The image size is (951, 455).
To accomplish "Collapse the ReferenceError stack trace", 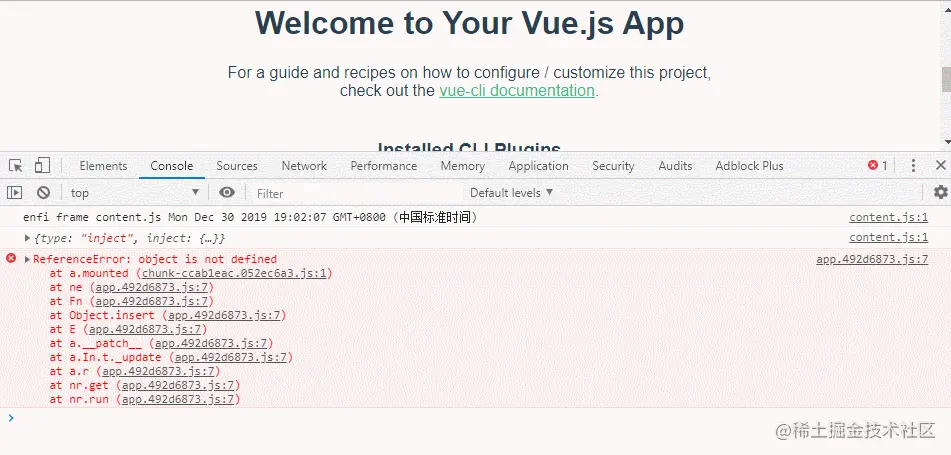I will pyautogui.click(x=28, y=259).
